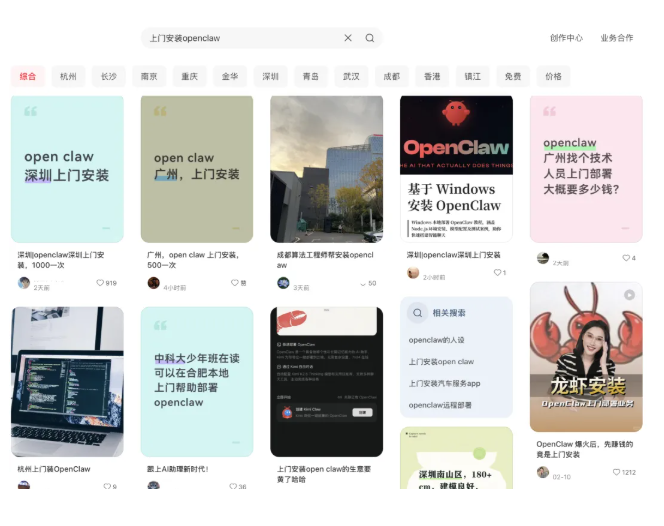Switch to the 杭州 filter tab
The width and height of the screenshot is (664, 526).
click(x=68, y=76)
